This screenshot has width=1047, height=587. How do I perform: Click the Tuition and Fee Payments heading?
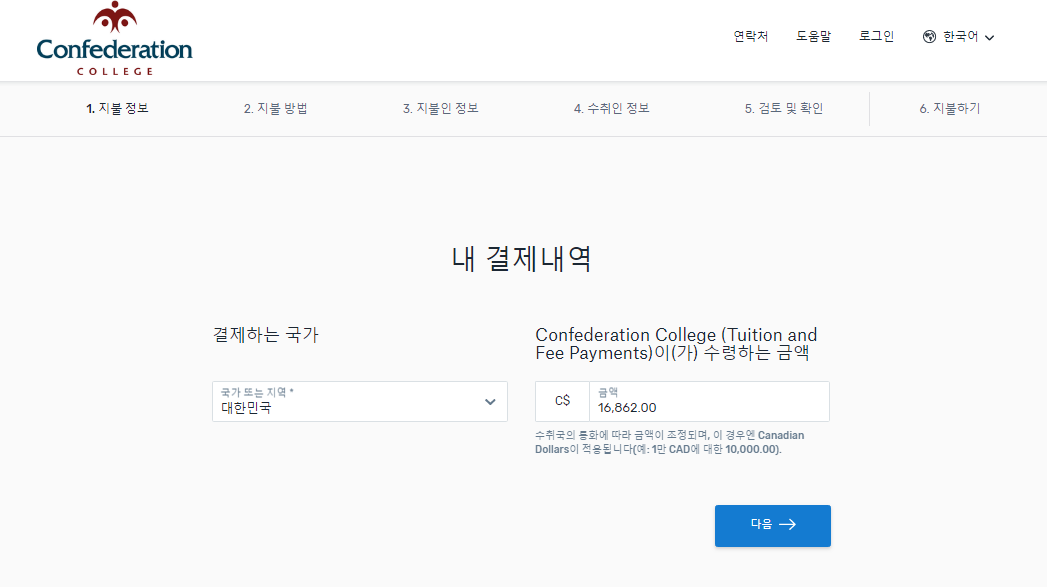click(x=676, y=344)
